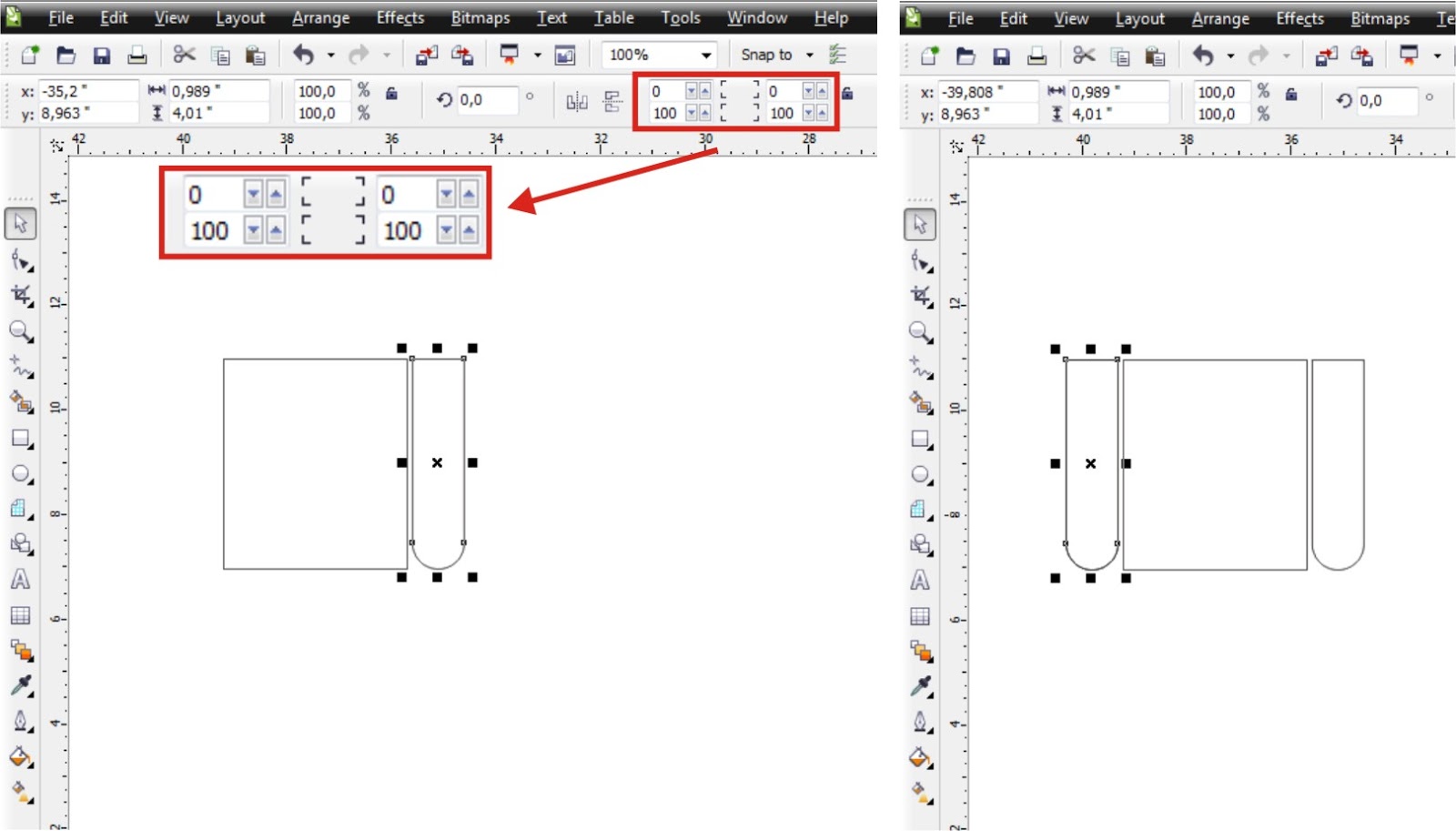The width and height of the screenshot is (1456, 831).
Task: Select the Ellipse tool
Action: pos(18,475)
